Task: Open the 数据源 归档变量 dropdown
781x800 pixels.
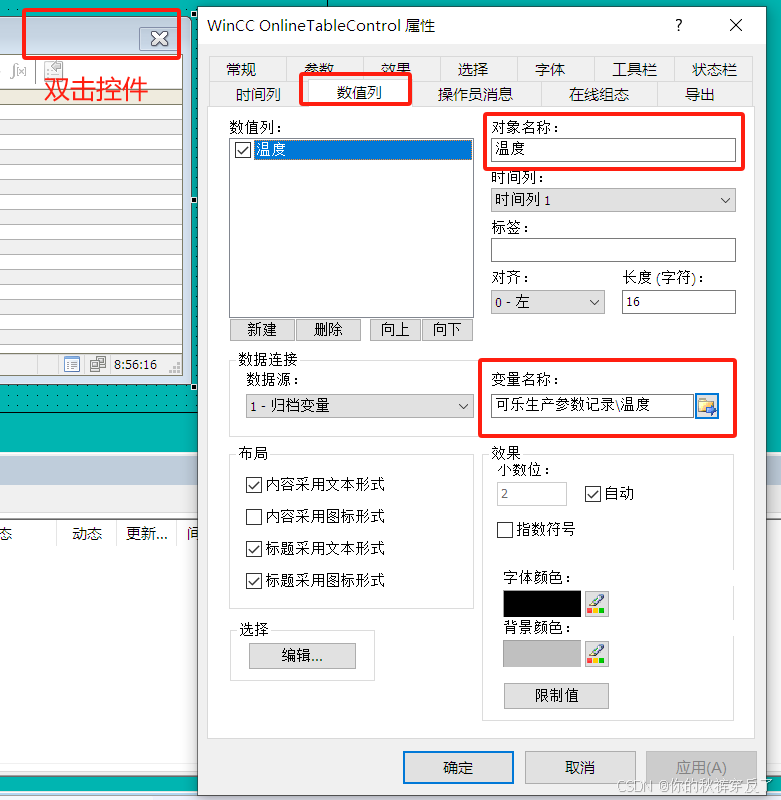Action: coord(359,406)
